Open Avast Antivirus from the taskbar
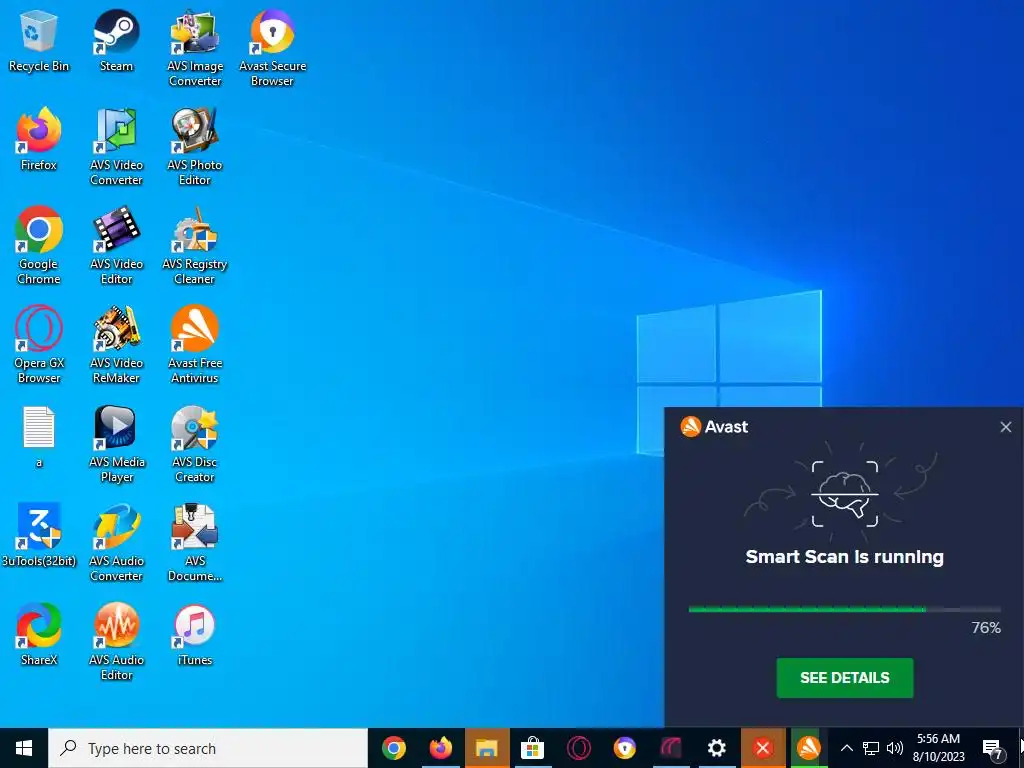Screen dimensions: 1024x768 tap(808, 748)
